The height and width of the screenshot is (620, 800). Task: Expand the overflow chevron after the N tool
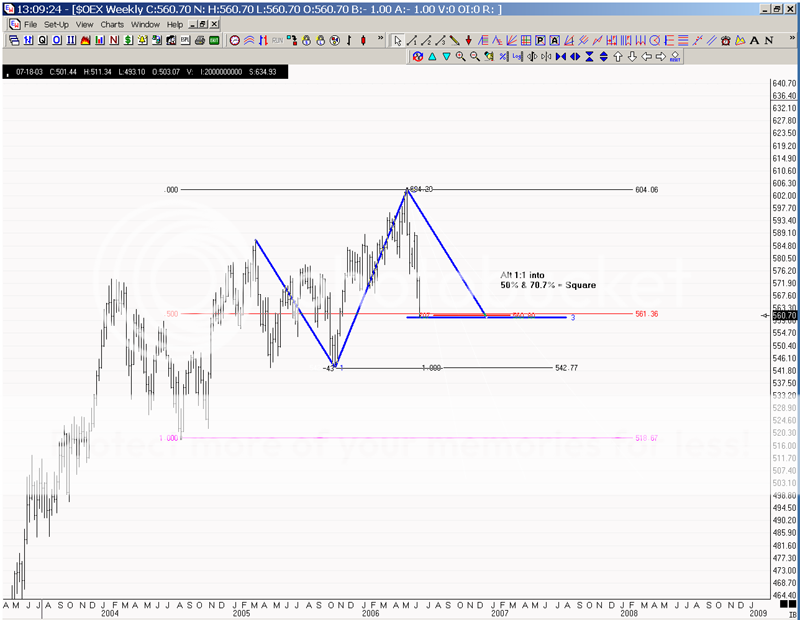tap(792, 38)
